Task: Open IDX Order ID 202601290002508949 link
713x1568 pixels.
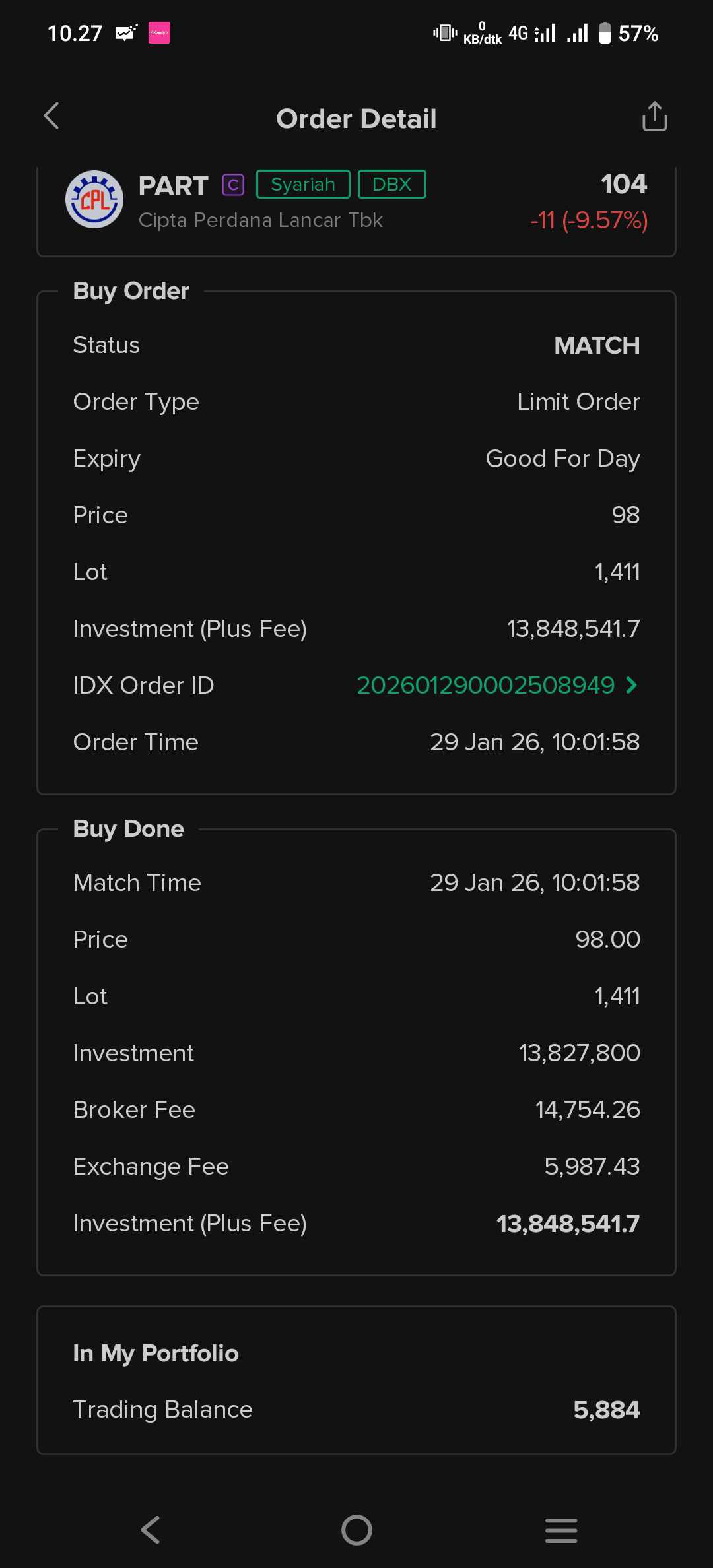Action: coord(485,685)
